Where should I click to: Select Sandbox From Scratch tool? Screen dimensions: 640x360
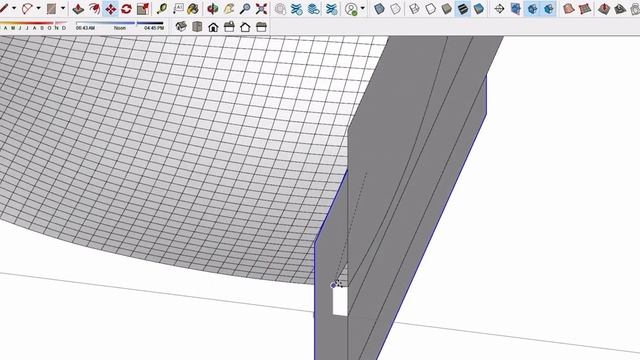pos(585,8)
